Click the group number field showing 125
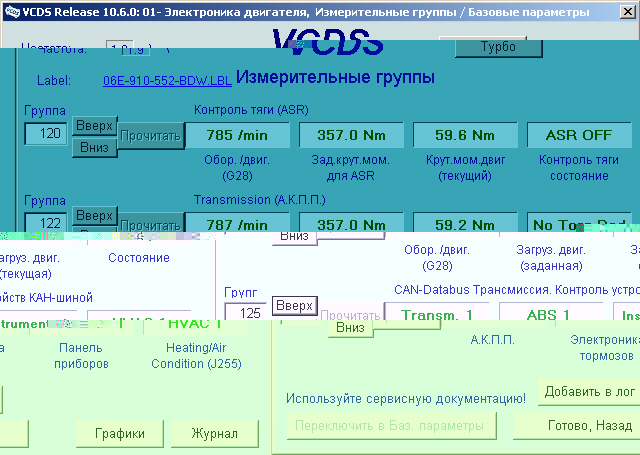This screenshot has height=455, width=640. (246, 312)
